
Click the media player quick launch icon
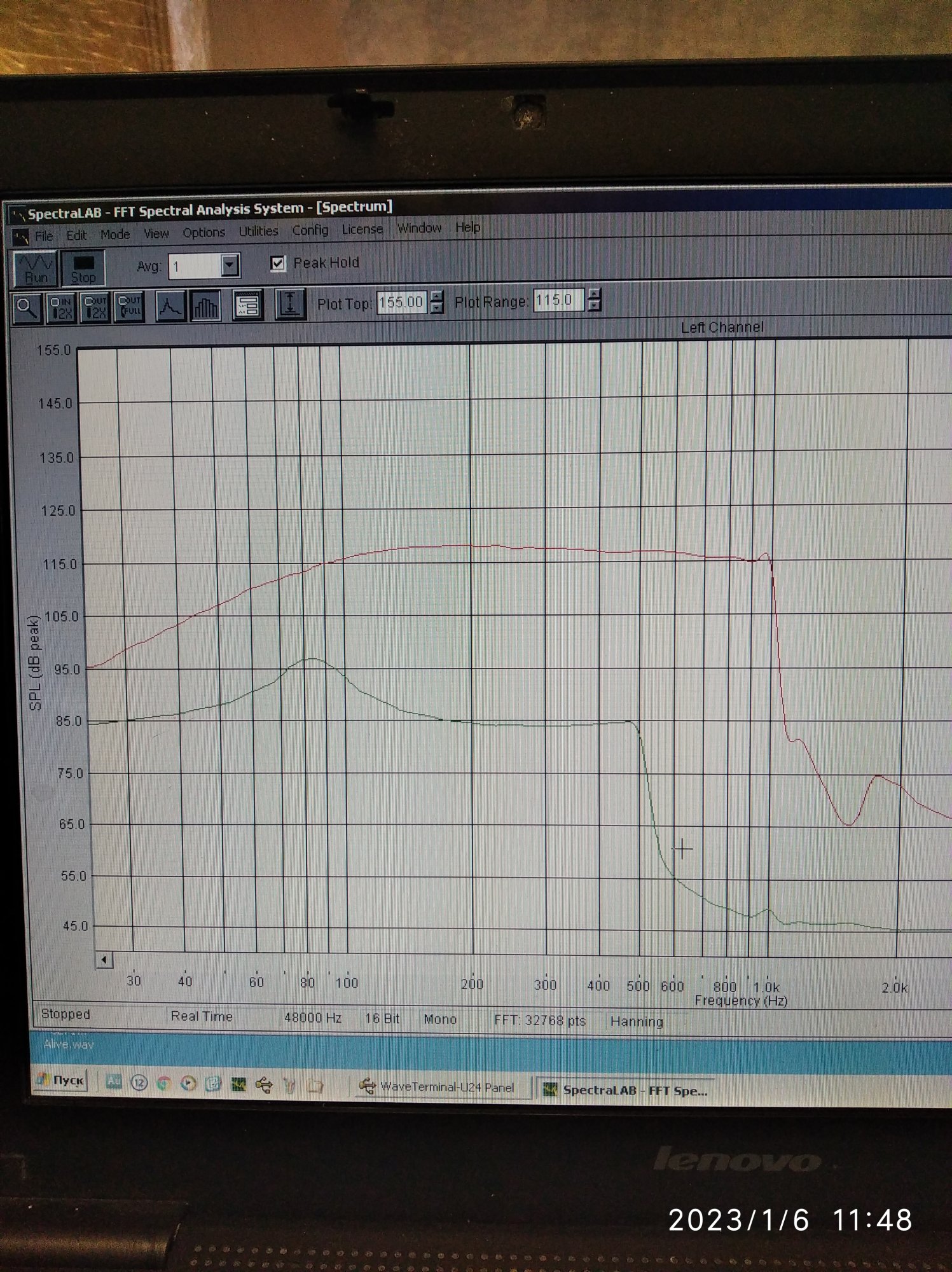pyautogui.click(x=189, y=1083)
